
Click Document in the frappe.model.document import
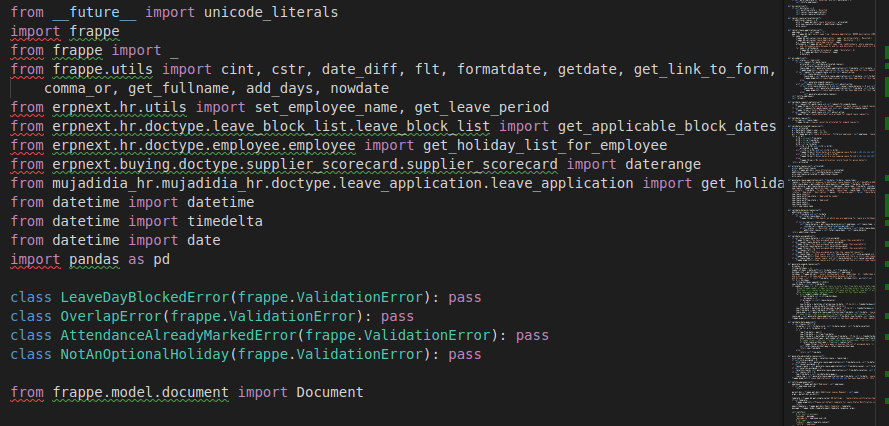point(330,393)
